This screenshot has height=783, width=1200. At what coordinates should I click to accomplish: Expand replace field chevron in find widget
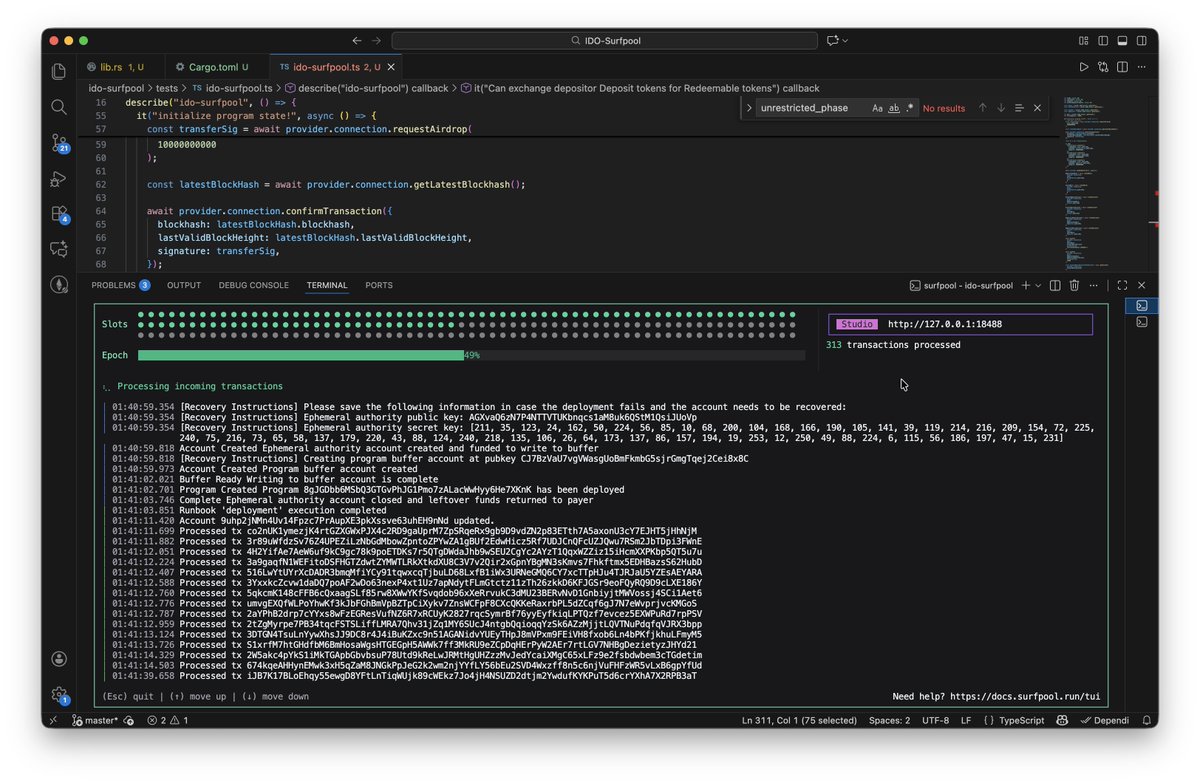[x=748, y=108]
